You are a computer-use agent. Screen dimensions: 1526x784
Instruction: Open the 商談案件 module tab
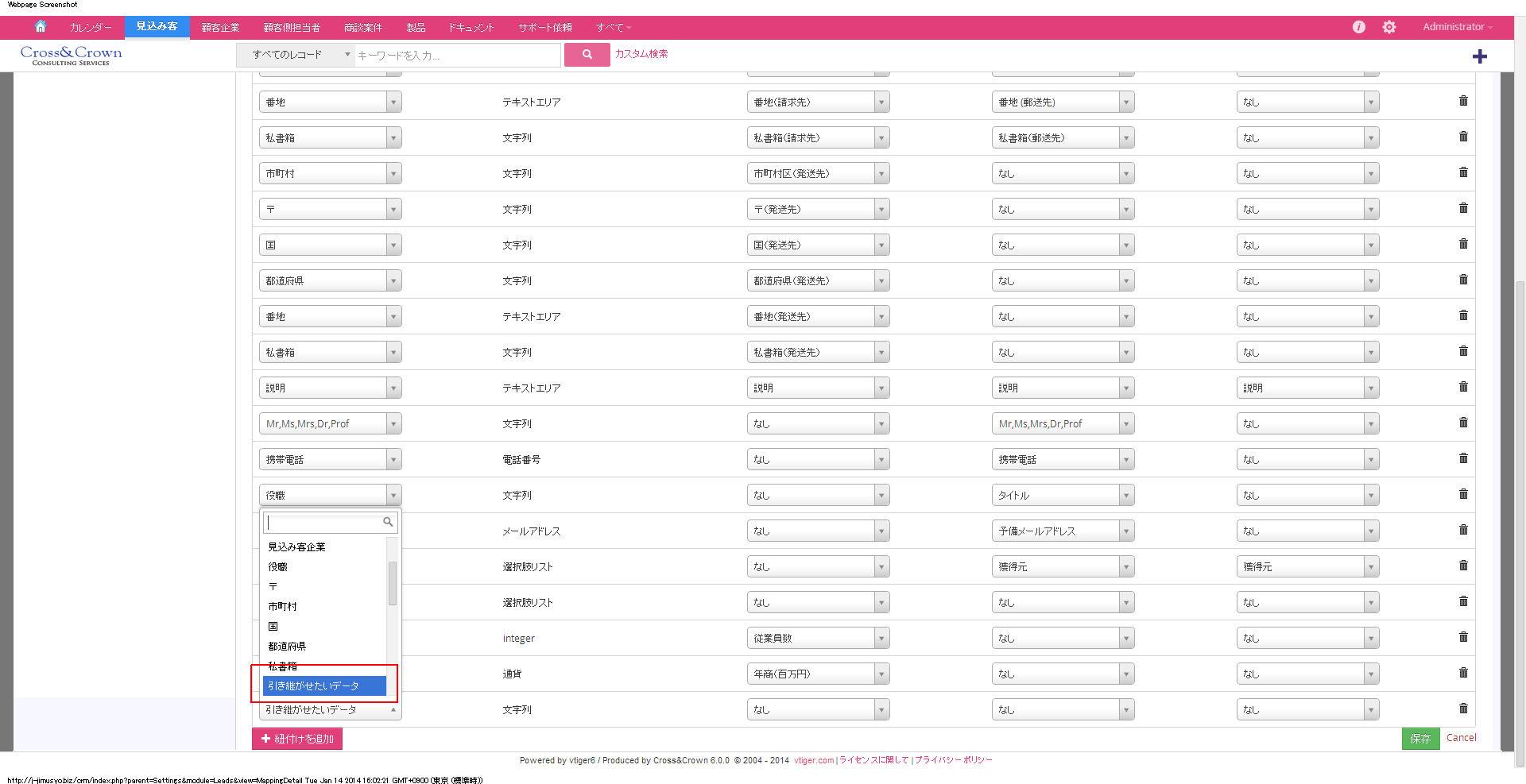click(x=362, y=28)
